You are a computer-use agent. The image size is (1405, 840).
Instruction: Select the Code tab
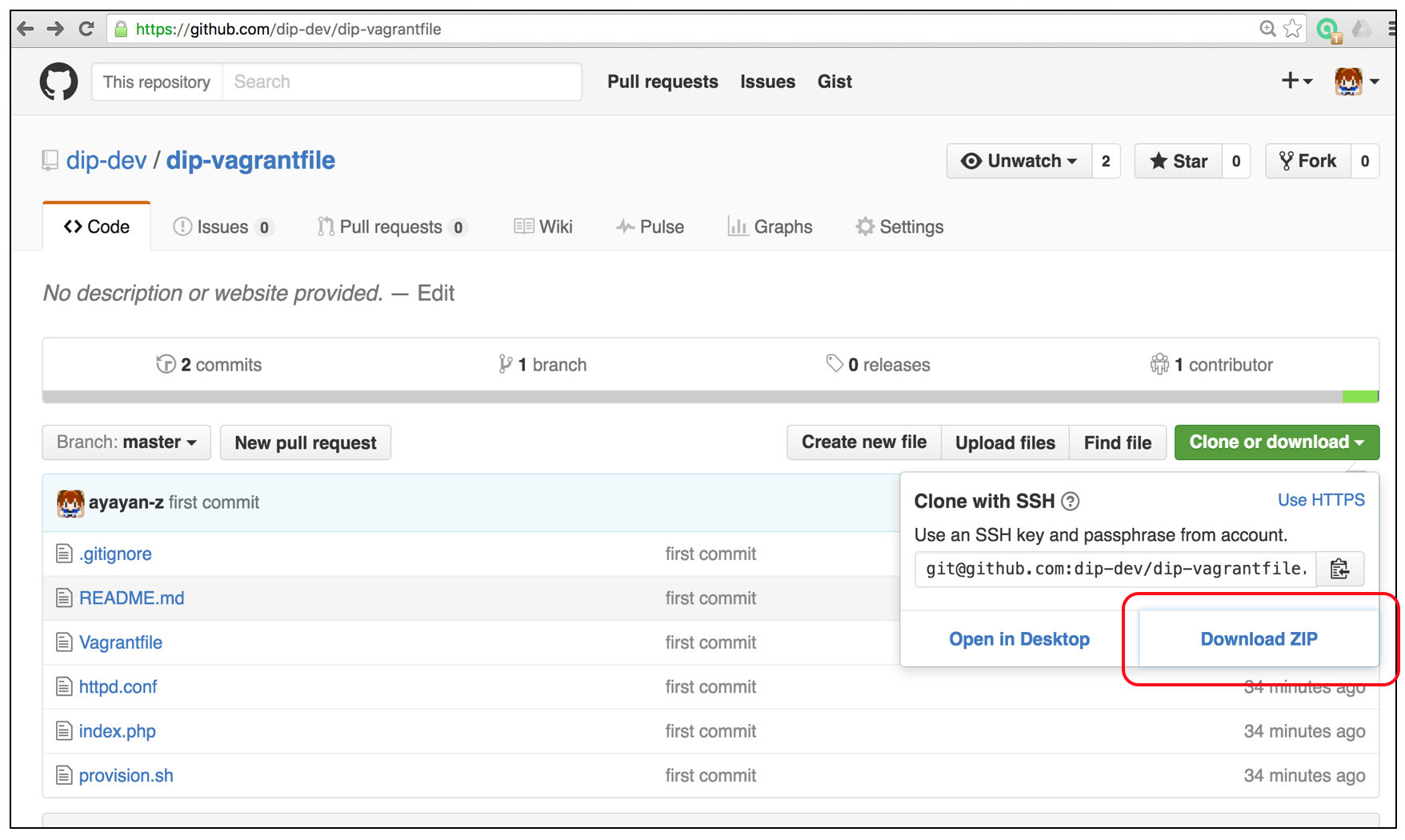click(97, 227)
